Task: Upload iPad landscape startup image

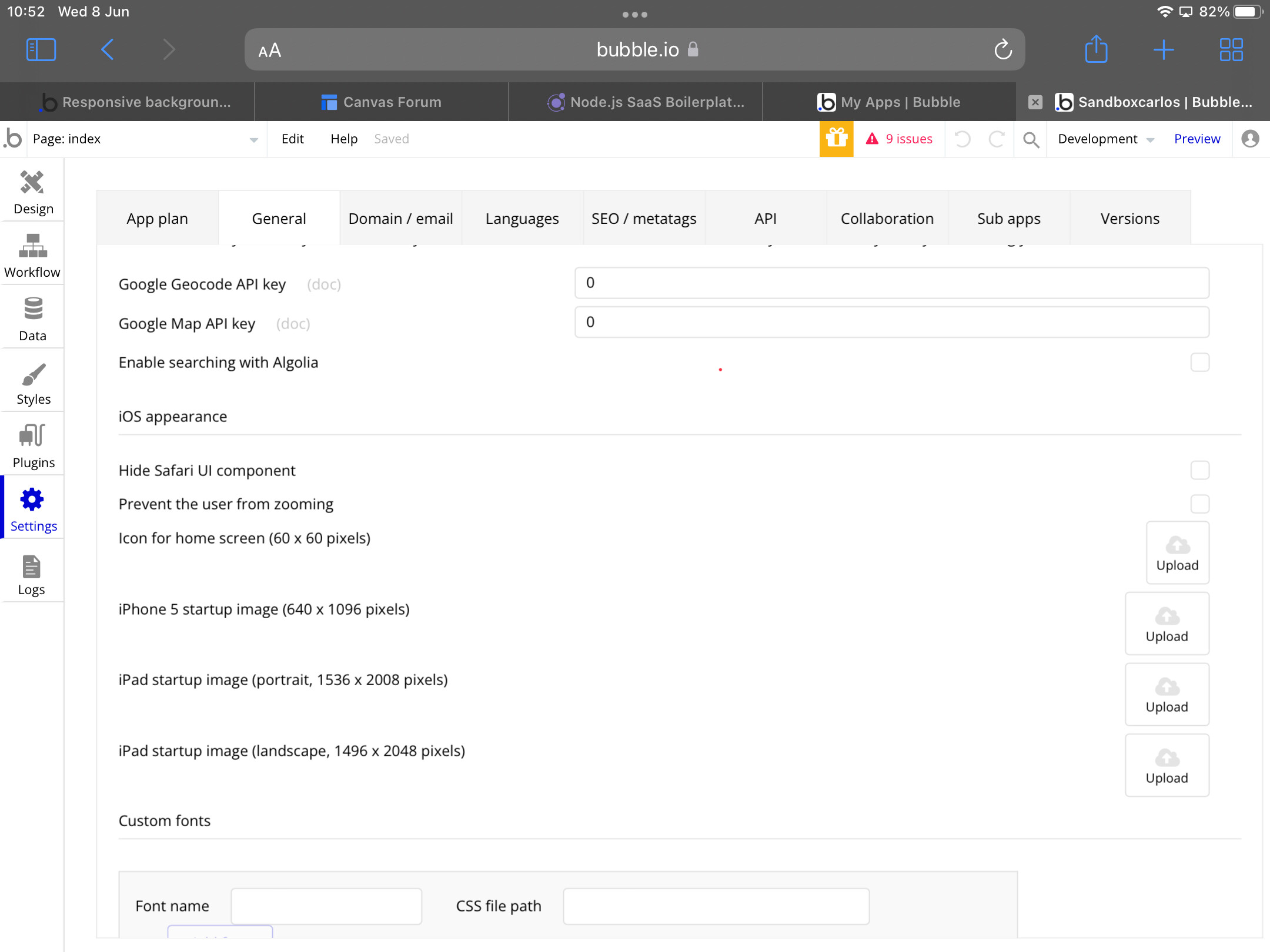Action: pos(1167,765)
